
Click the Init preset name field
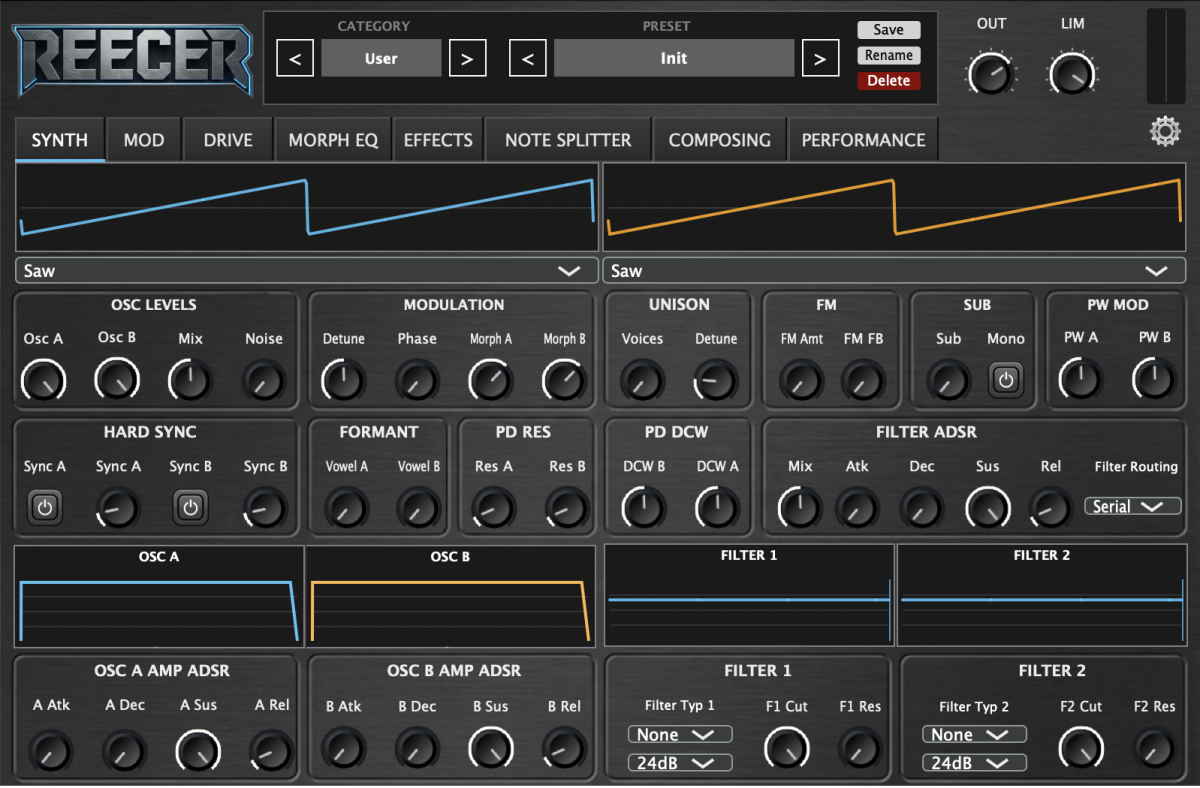click(674, 59)
